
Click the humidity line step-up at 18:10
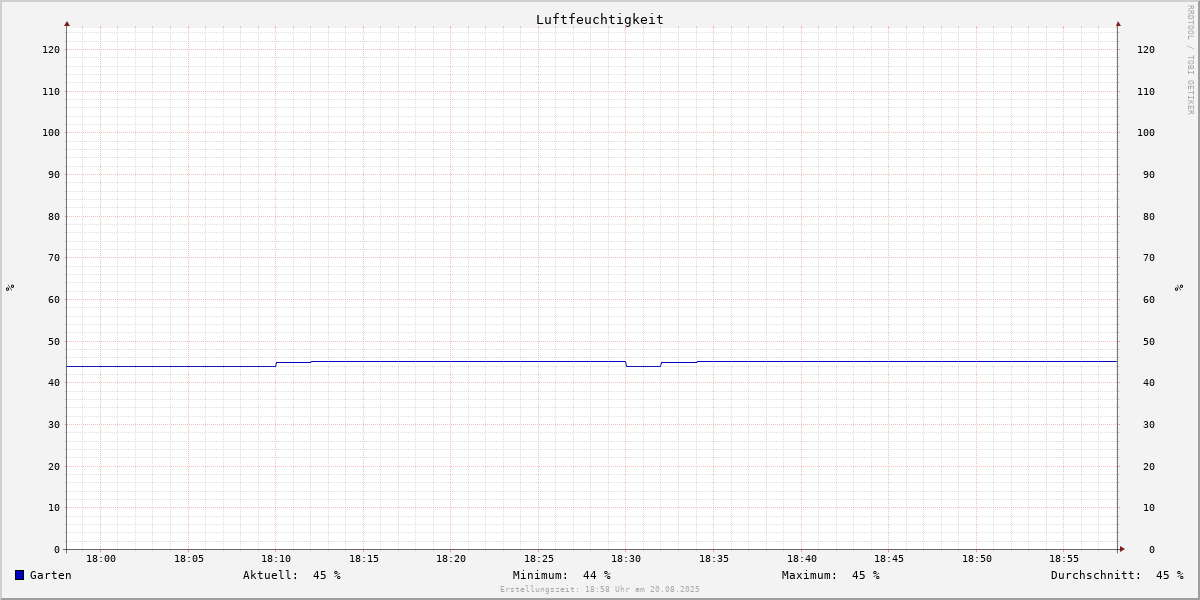point(276,364)
